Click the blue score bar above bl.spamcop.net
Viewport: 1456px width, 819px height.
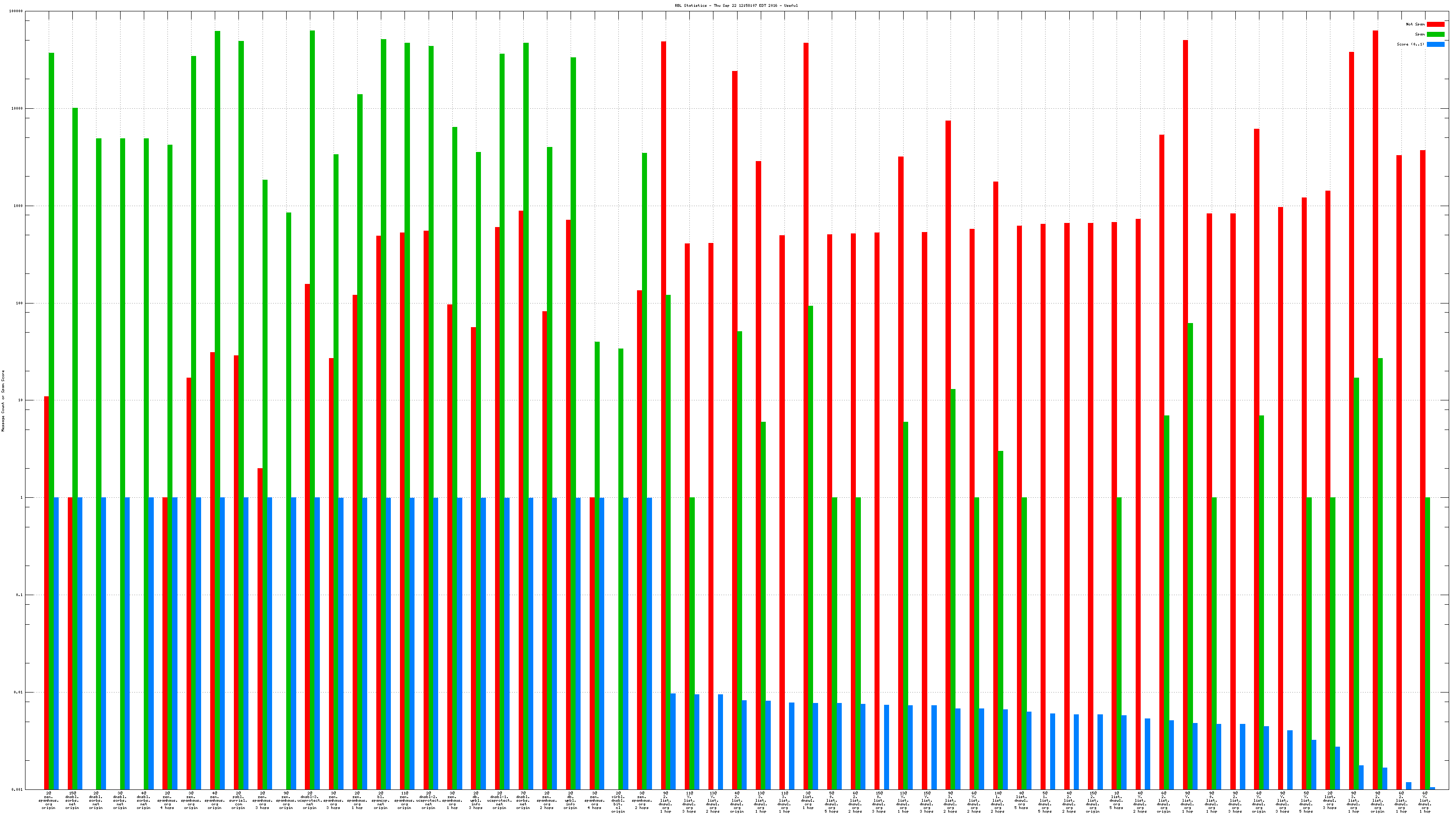tap(388, 643)
